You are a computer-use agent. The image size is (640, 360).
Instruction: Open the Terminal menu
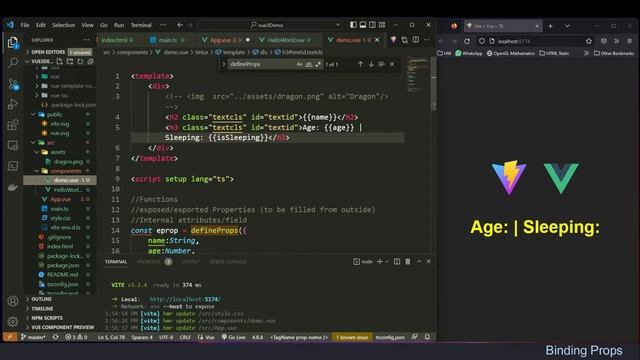click(x=141, y=25)
